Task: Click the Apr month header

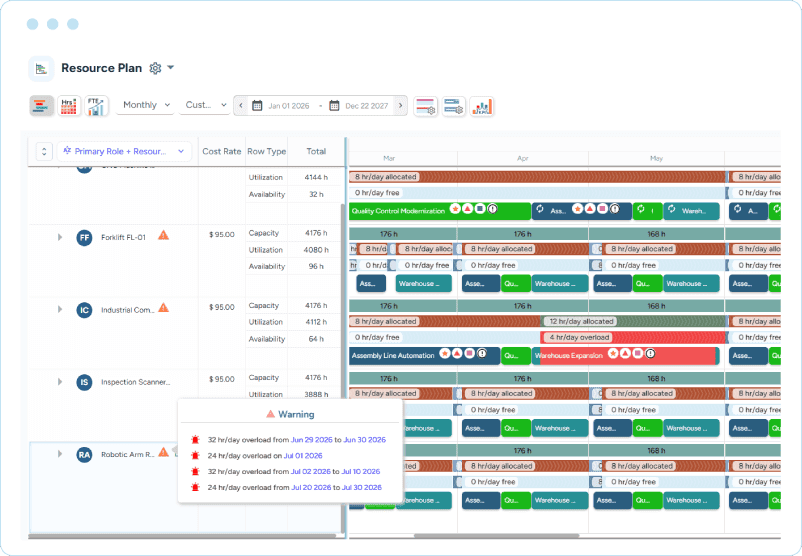Action: click(x=523, y=159)
